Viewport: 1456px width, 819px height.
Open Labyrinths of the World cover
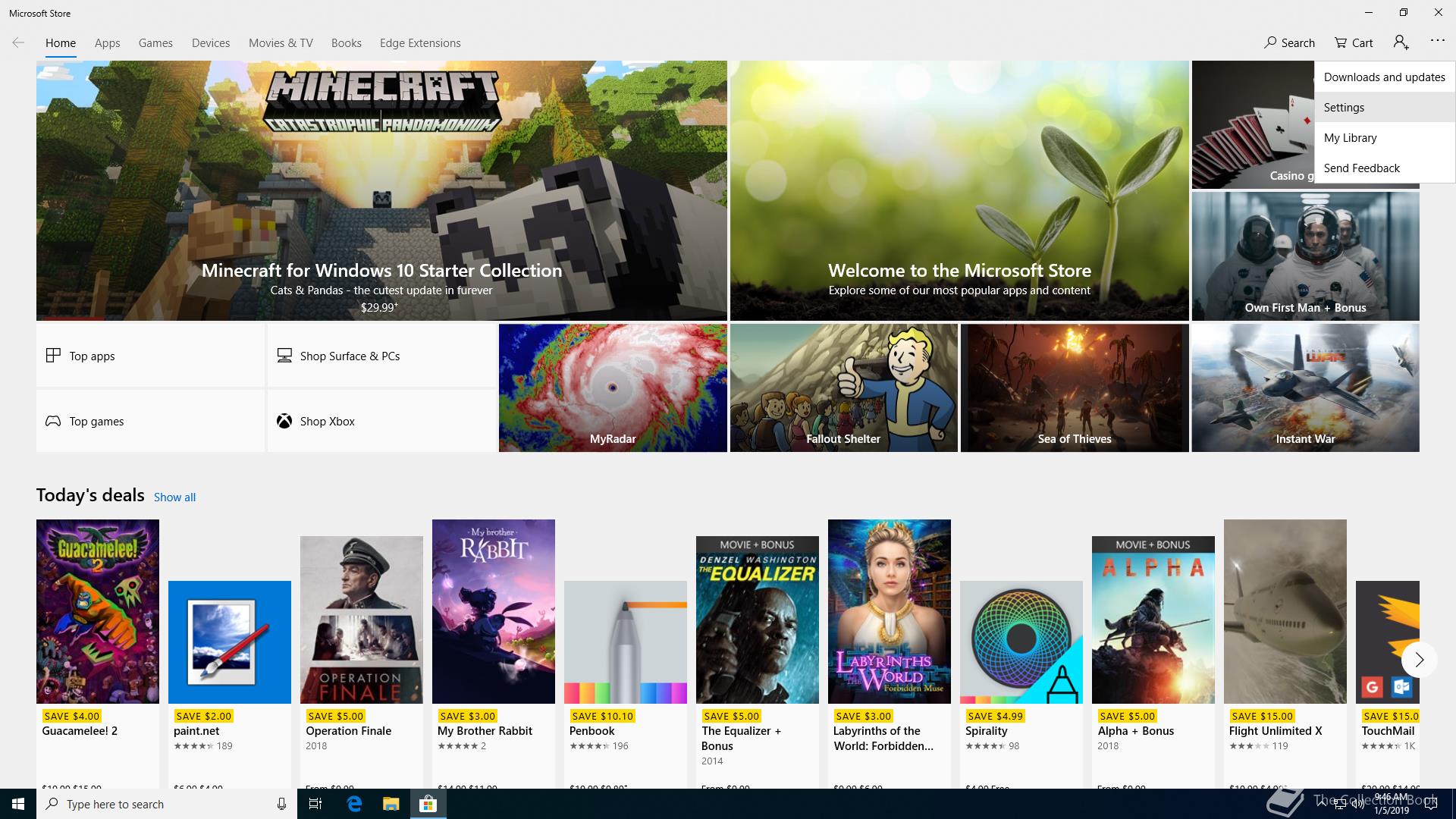click(x=890, y=611)
